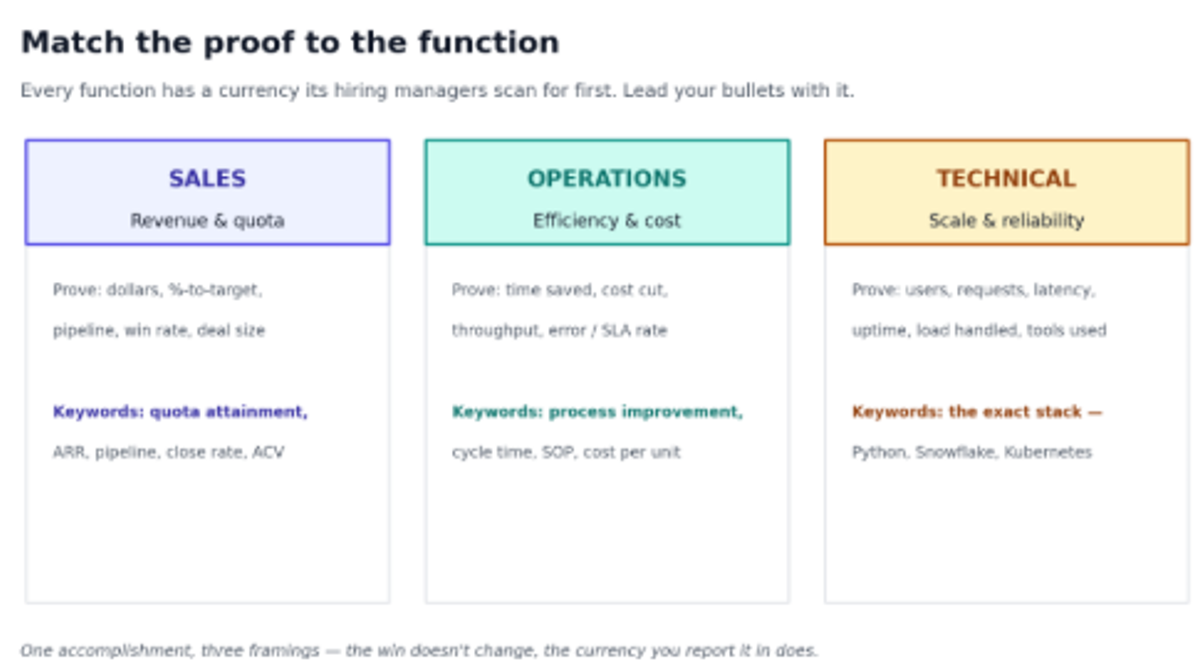This screenshot has width=1200, height=661.
Task: Click 'uptime, load handled, tools used' line
Action: (979, 330)
